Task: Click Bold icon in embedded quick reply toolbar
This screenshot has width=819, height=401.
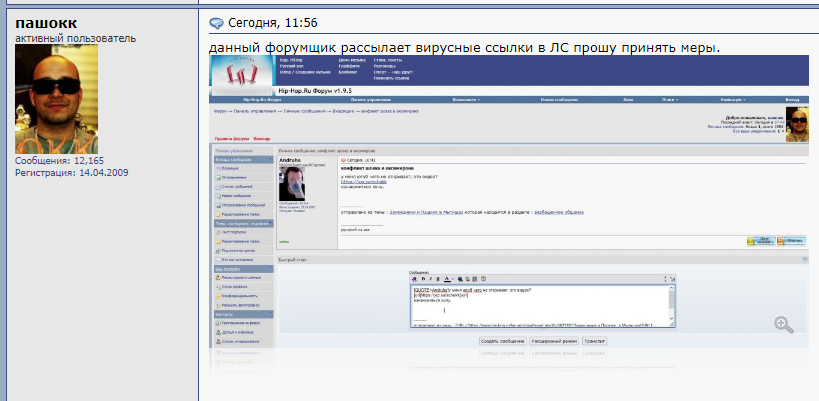Action: 423,279
